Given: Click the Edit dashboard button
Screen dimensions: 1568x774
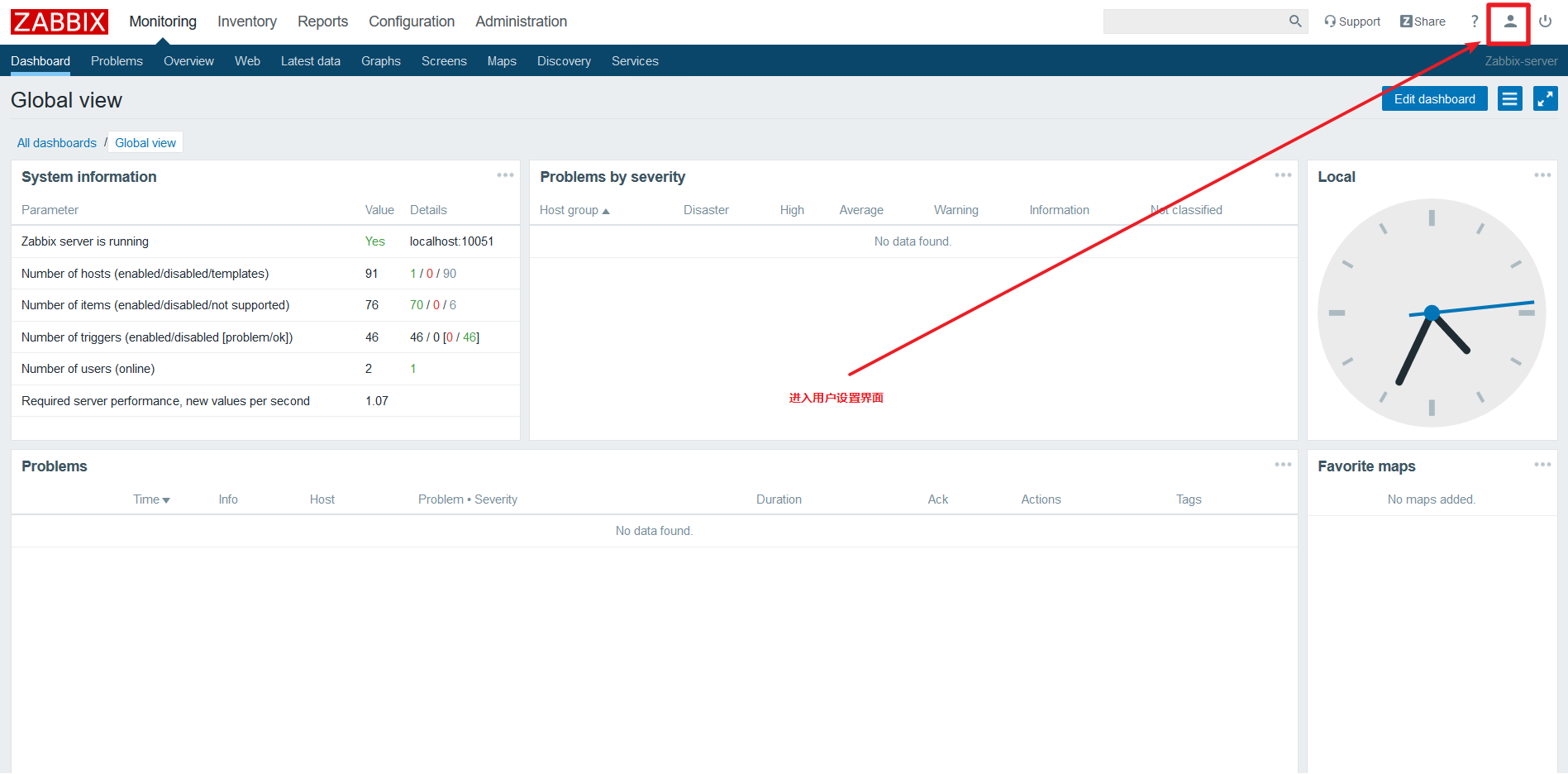Looking at the screenshot, I should (x=1435, y=99).
